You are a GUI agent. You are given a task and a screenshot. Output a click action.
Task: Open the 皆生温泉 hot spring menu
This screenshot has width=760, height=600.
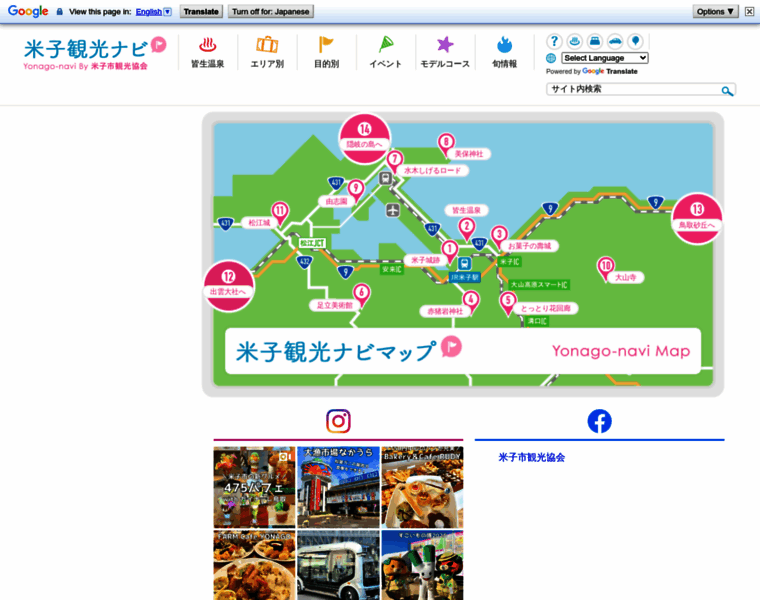tap(207, 52)
